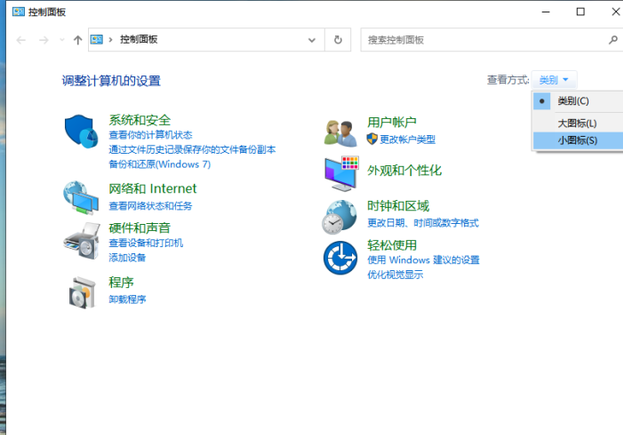Expand the breadcrumb chevron before 控制面板
This screenshot has width=623, height=435.
(111, 40)
